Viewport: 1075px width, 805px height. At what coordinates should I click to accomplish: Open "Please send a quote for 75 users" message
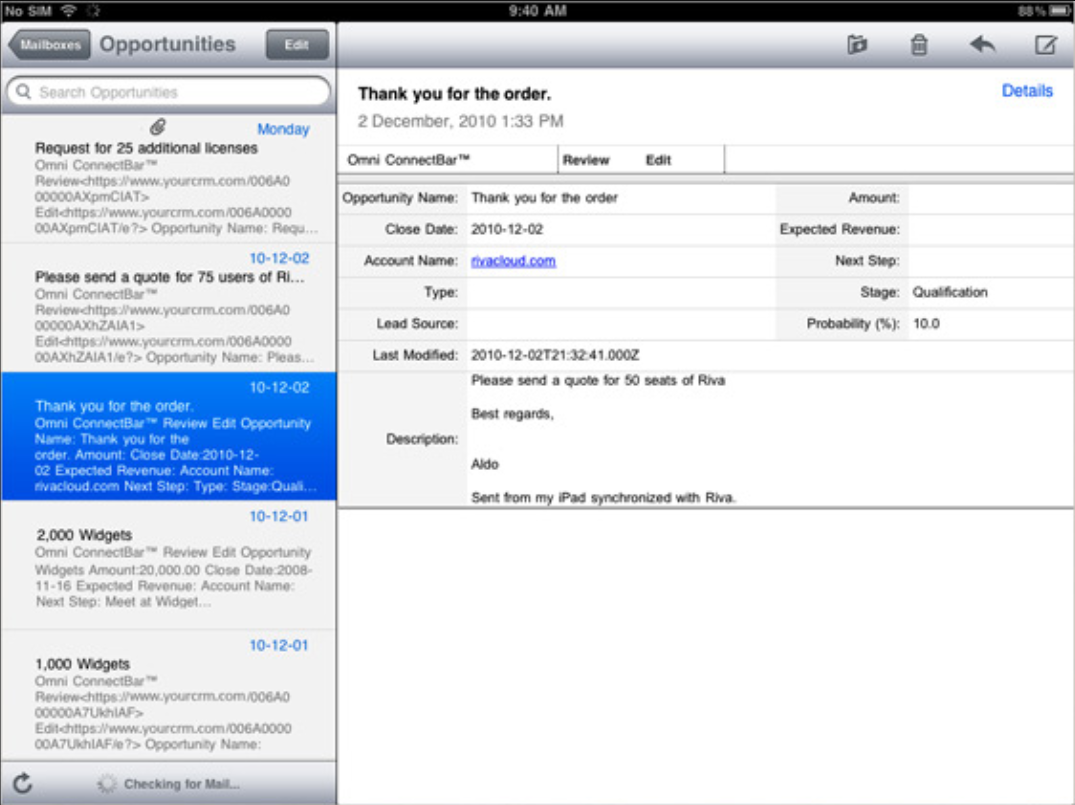(x=169, y=308)
